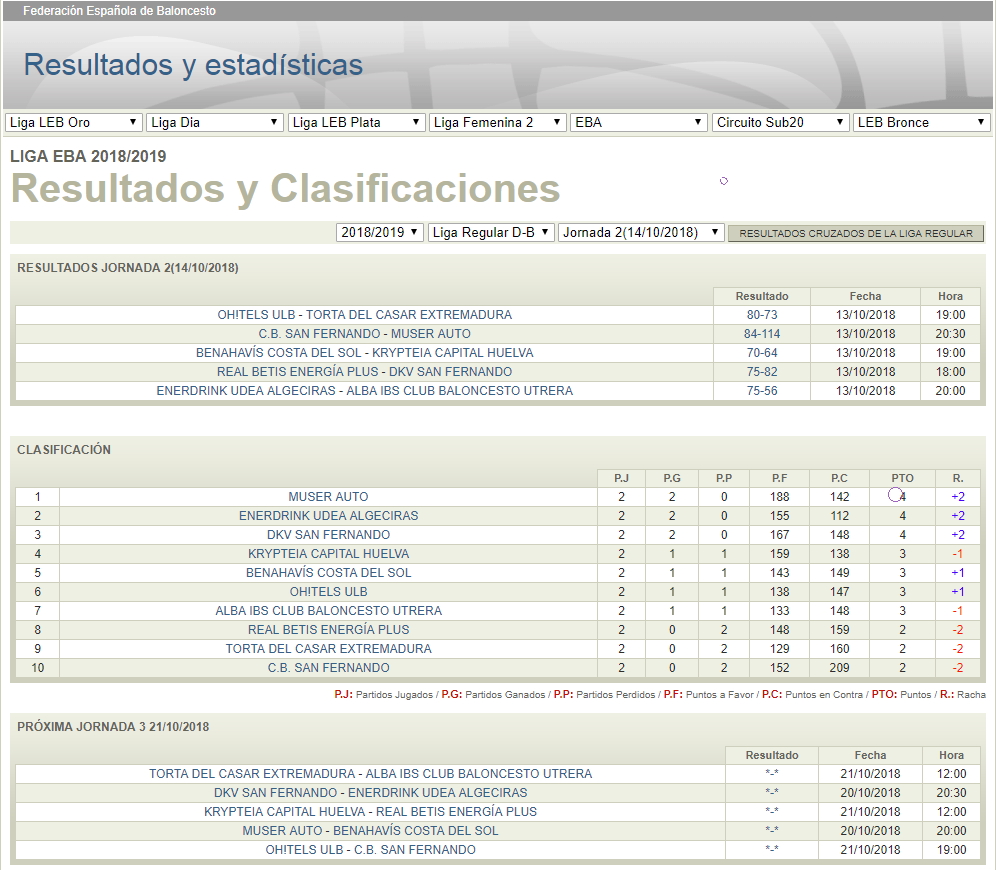This screenshot has width=996, height=870.
Task: Click Resultados Cruzados de la Liga Regular button
Action: (x=856, y=233)
